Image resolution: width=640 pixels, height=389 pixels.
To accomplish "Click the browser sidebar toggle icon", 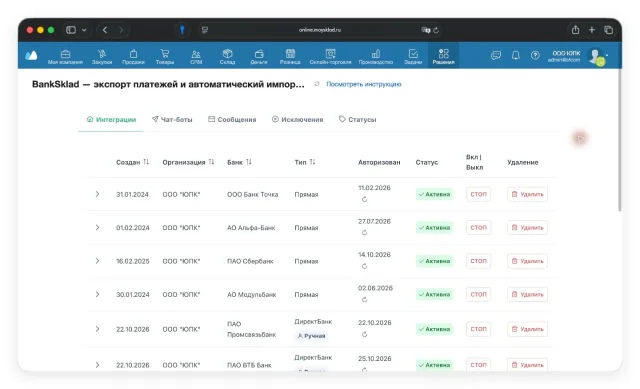I will click(x=71, y=30).
